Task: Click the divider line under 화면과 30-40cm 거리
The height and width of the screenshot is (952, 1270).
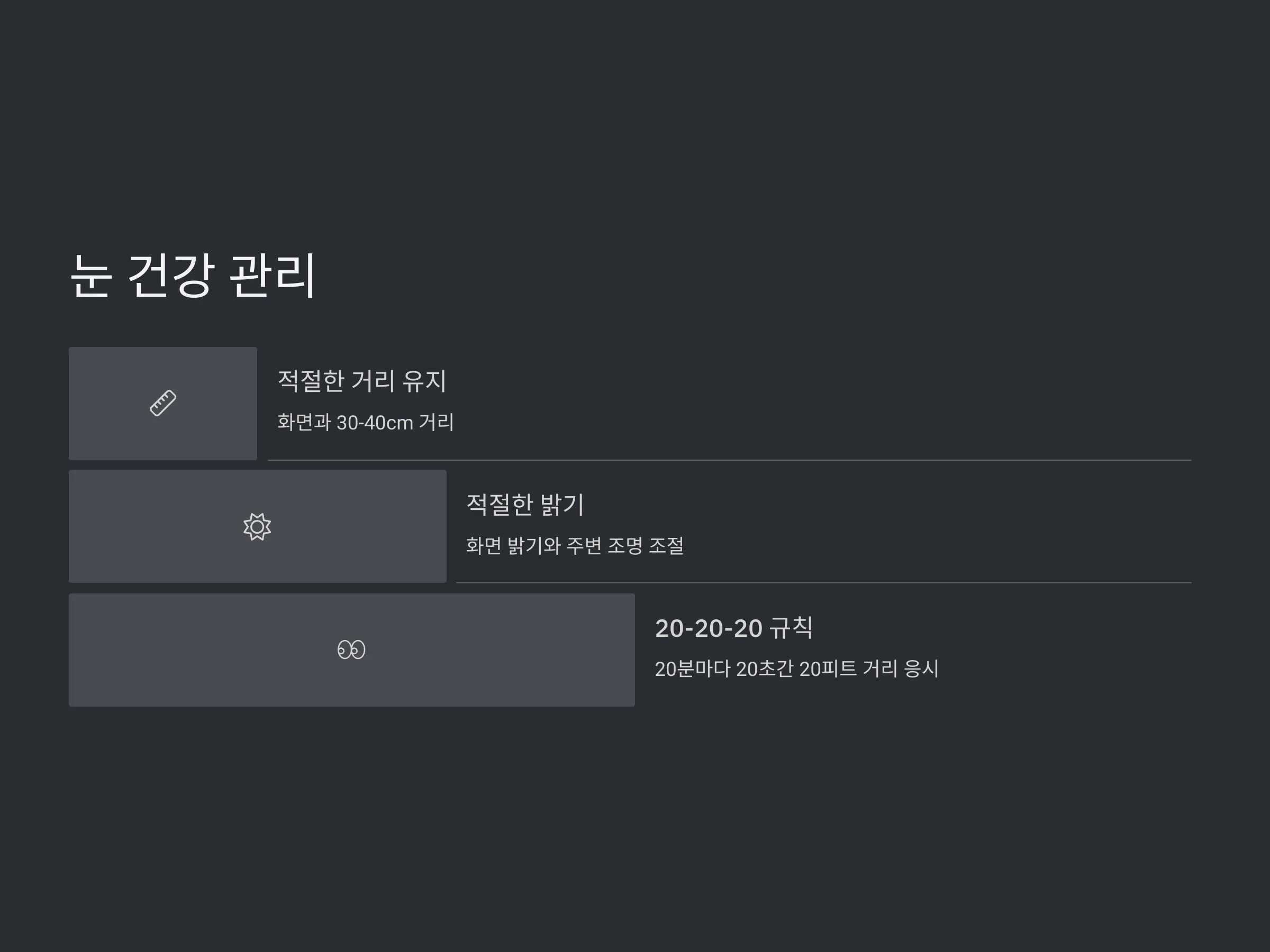Action: [x=730, y=460]
